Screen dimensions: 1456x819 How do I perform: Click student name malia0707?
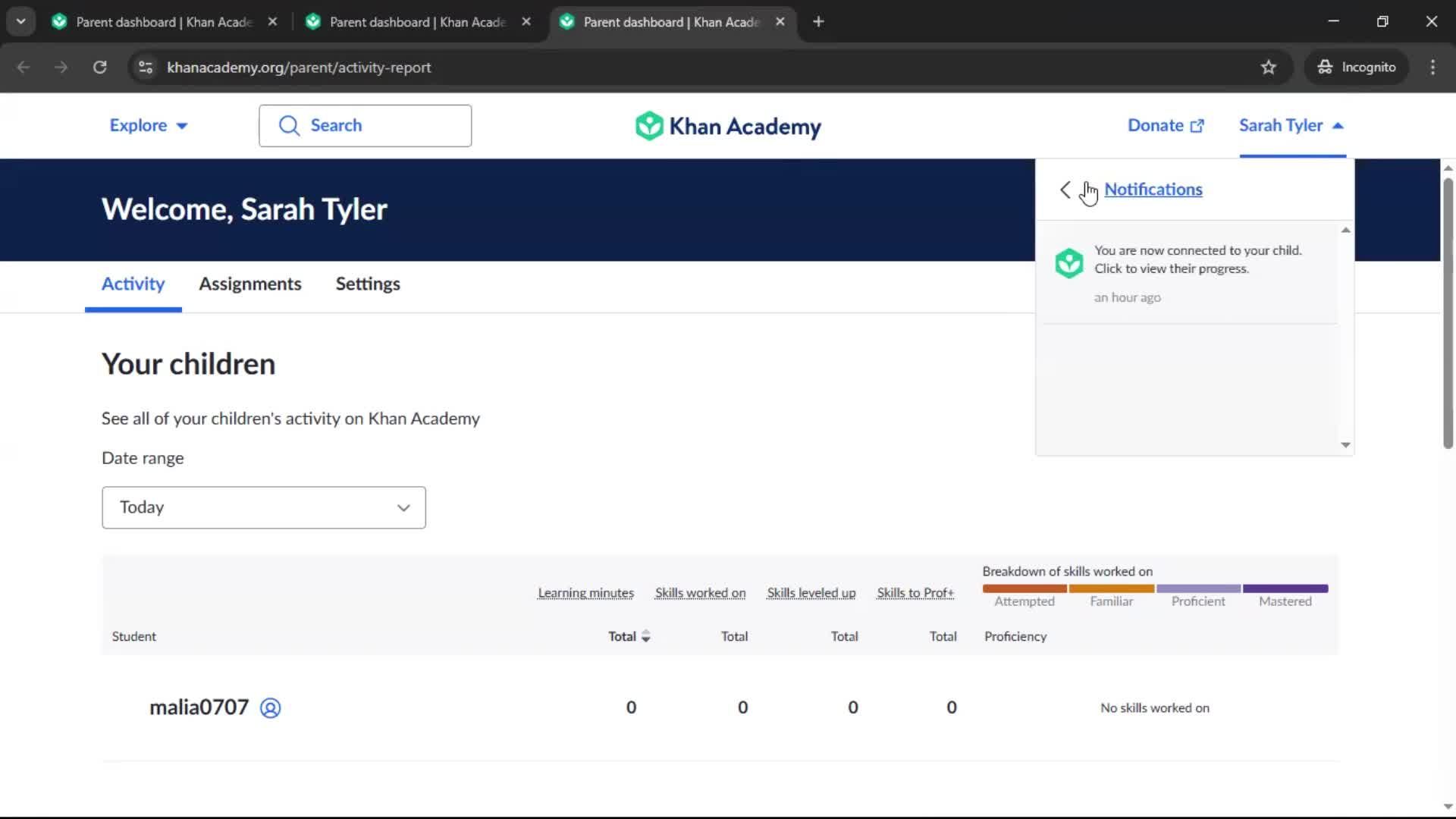click(x=199, y=708)
